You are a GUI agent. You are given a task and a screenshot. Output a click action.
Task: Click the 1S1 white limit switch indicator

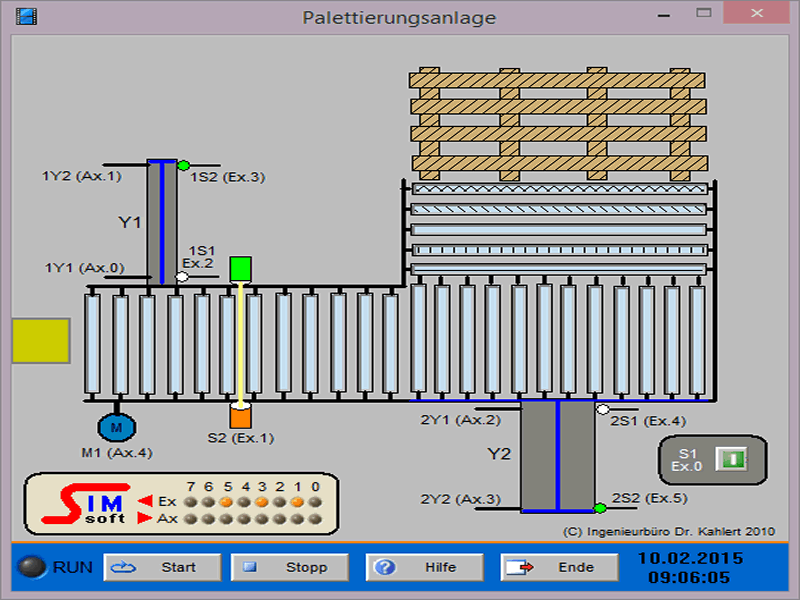click(182, 277)
